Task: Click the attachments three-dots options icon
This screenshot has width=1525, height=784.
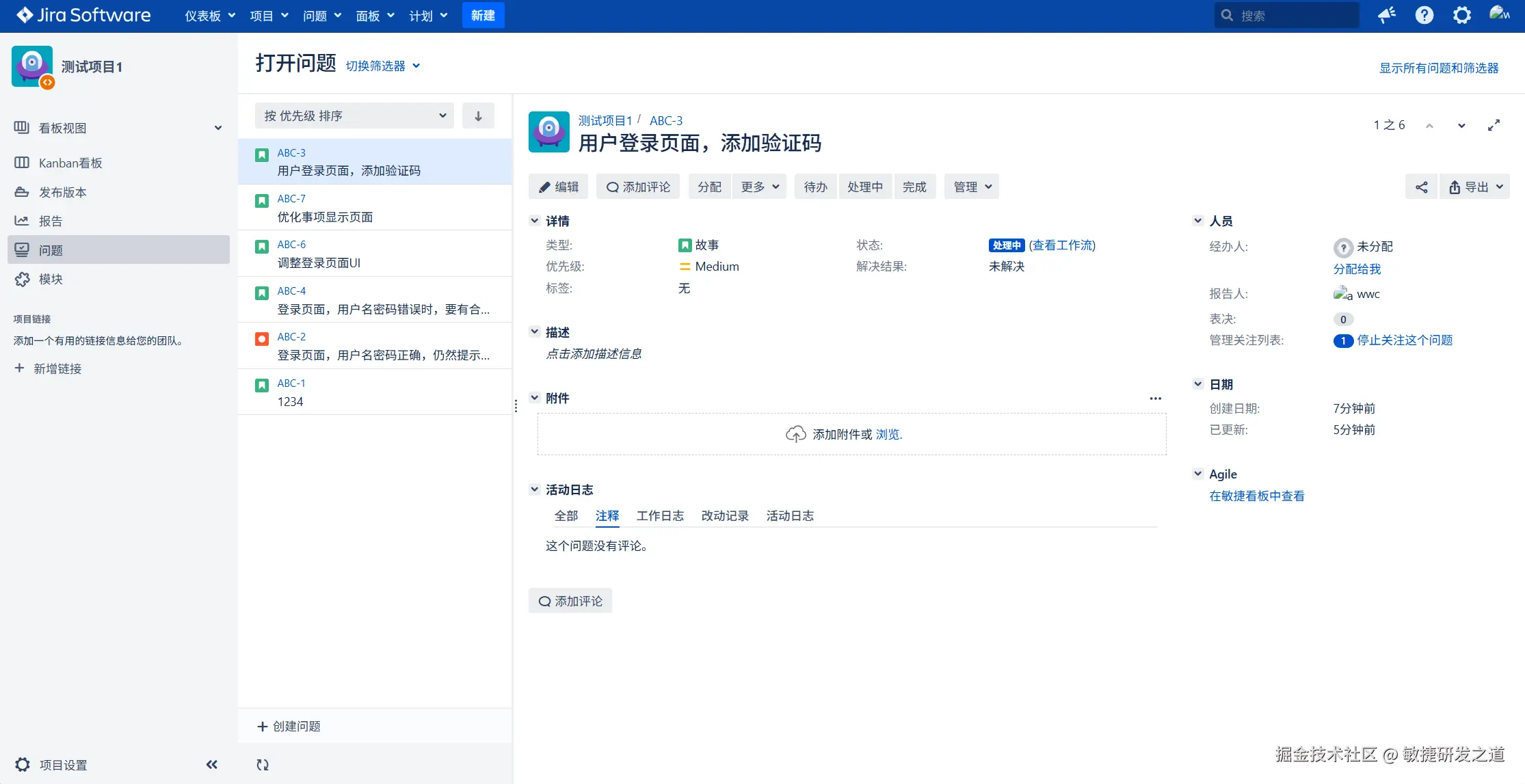Action: [1155, 398]
